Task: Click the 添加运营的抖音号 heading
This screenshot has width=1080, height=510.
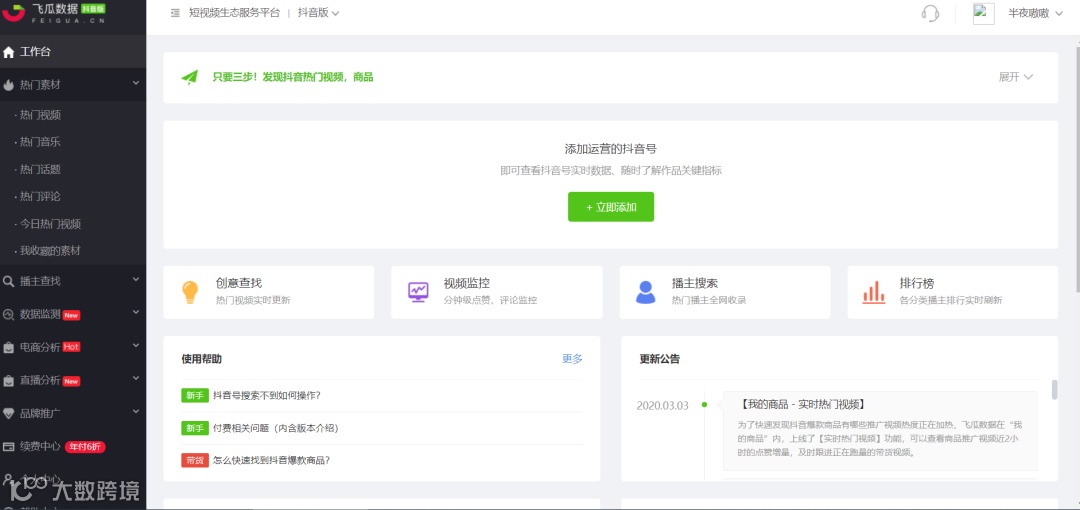Action: tap(610, 149)
